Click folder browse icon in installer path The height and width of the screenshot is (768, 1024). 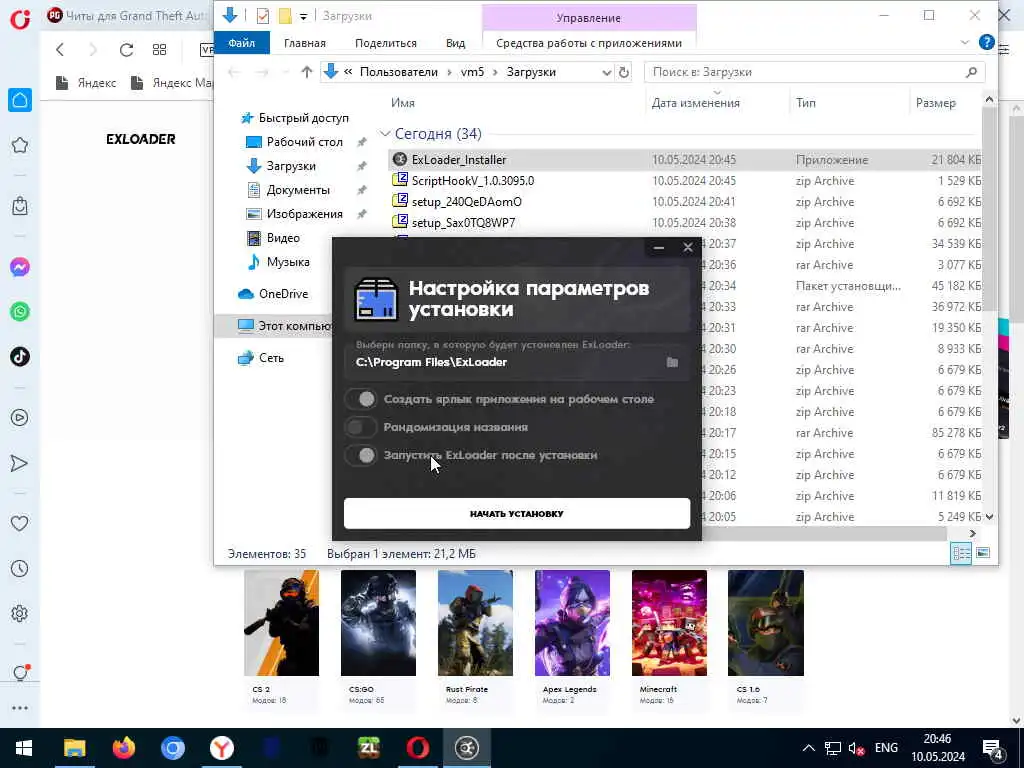(672, 362)
